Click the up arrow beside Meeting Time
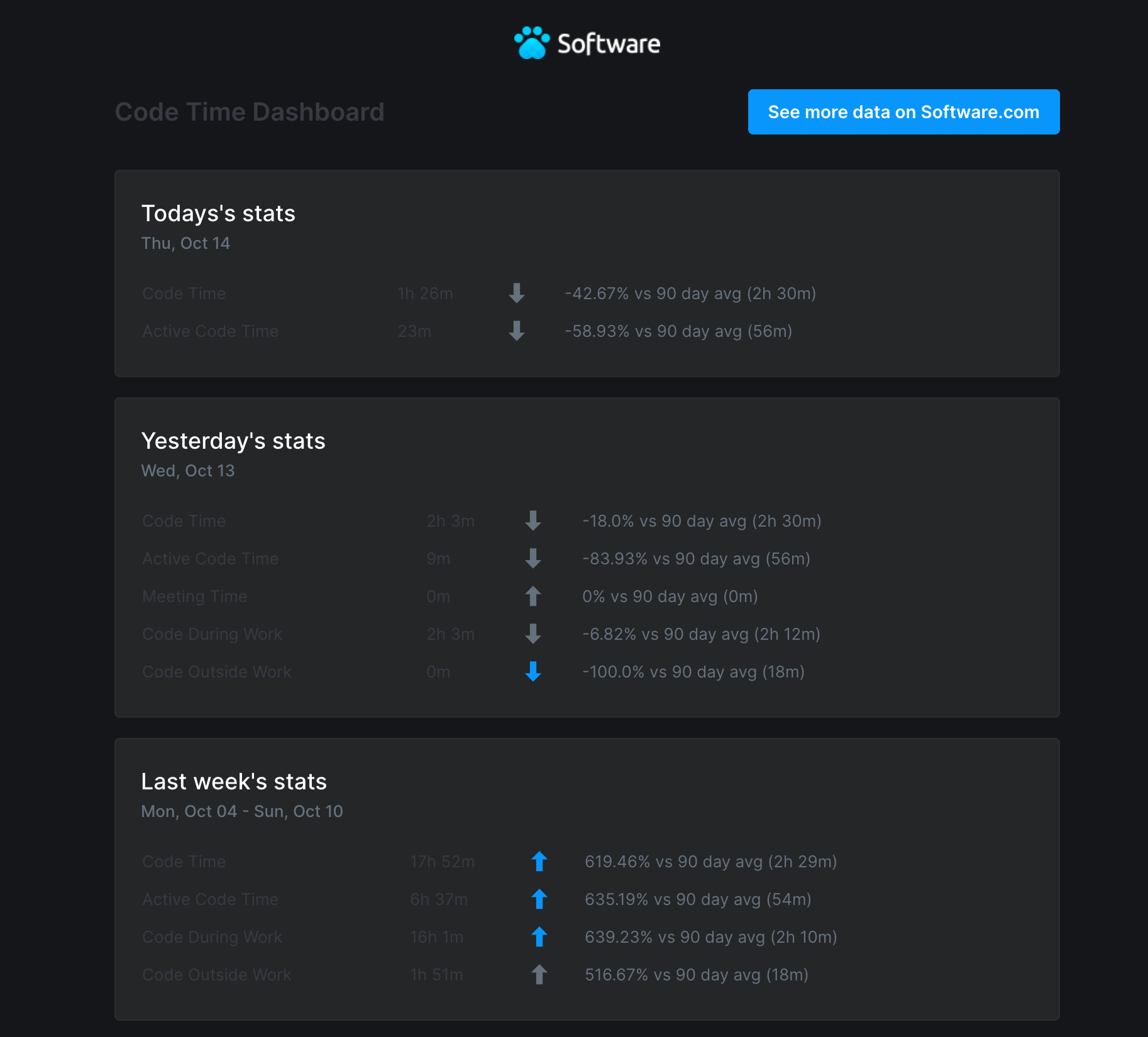Viewport: 1148px width, 1037px height. (533, 596)
